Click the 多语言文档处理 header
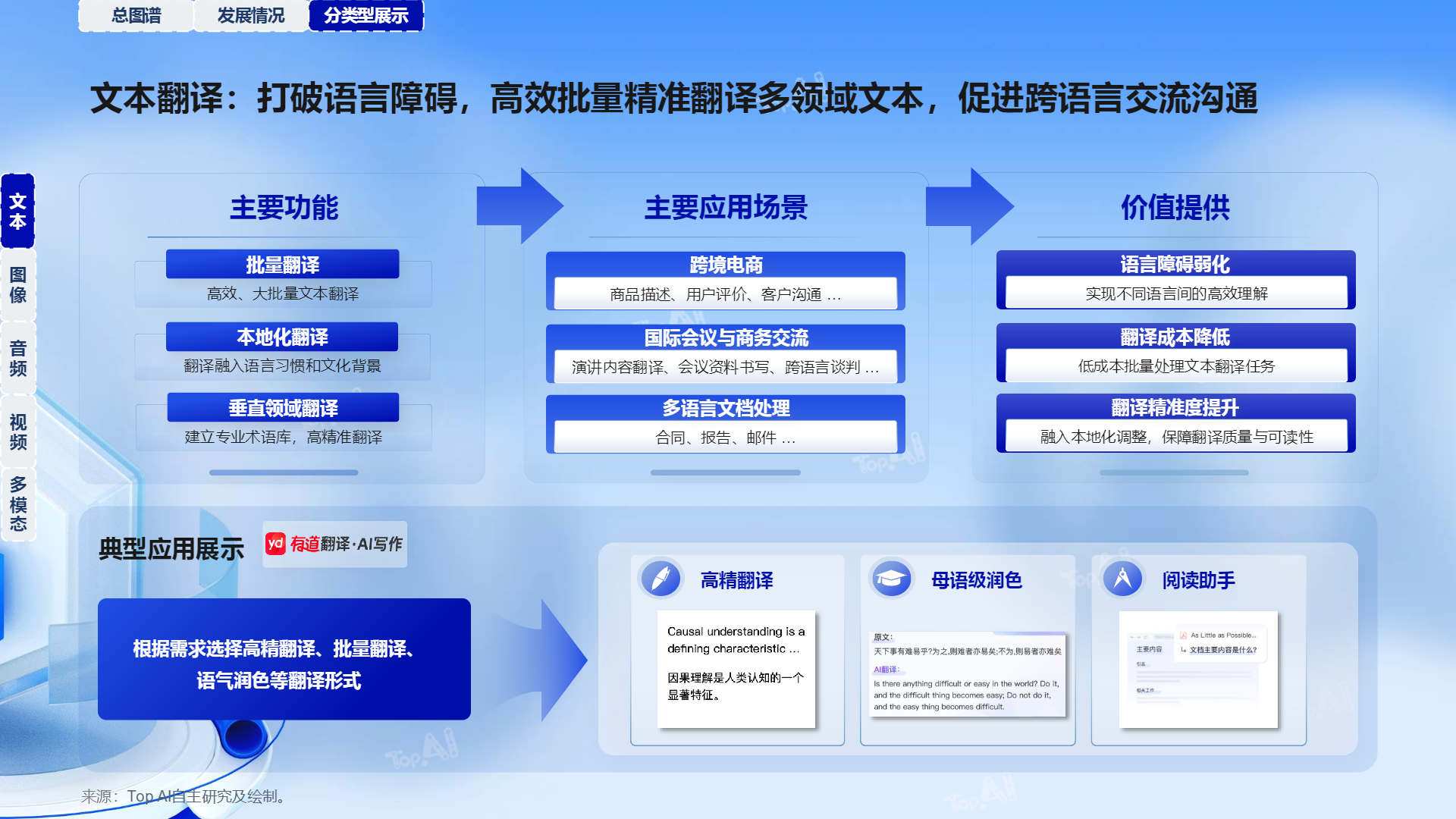This screenshot has width=1456, height=819. click(x=726, y=408)
